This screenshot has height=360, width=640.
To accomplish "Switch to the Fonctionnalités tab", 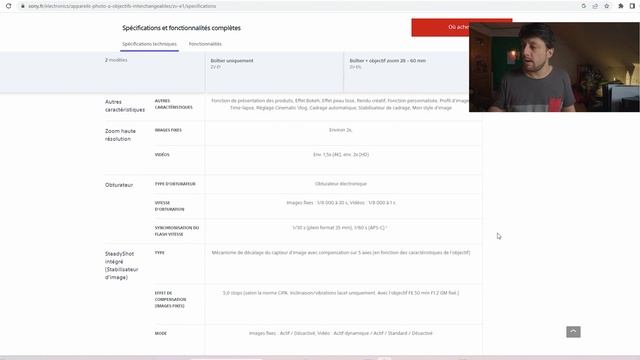I will (205, 44).
